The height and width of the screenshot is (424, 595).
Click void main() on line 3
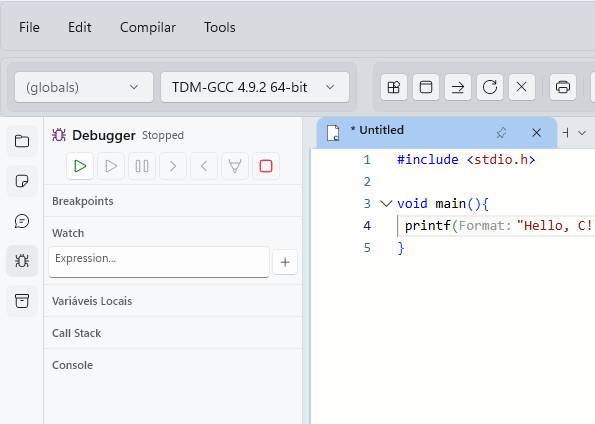pyautogui.click(x=443, y=204)
